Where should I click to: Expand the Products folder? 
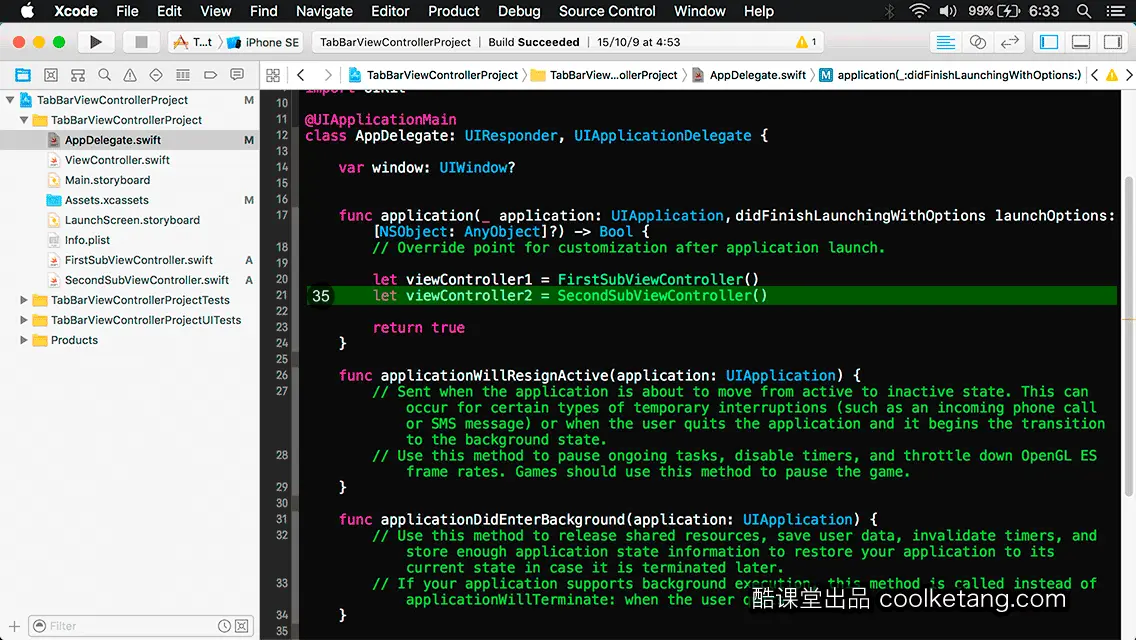(24, 340)
